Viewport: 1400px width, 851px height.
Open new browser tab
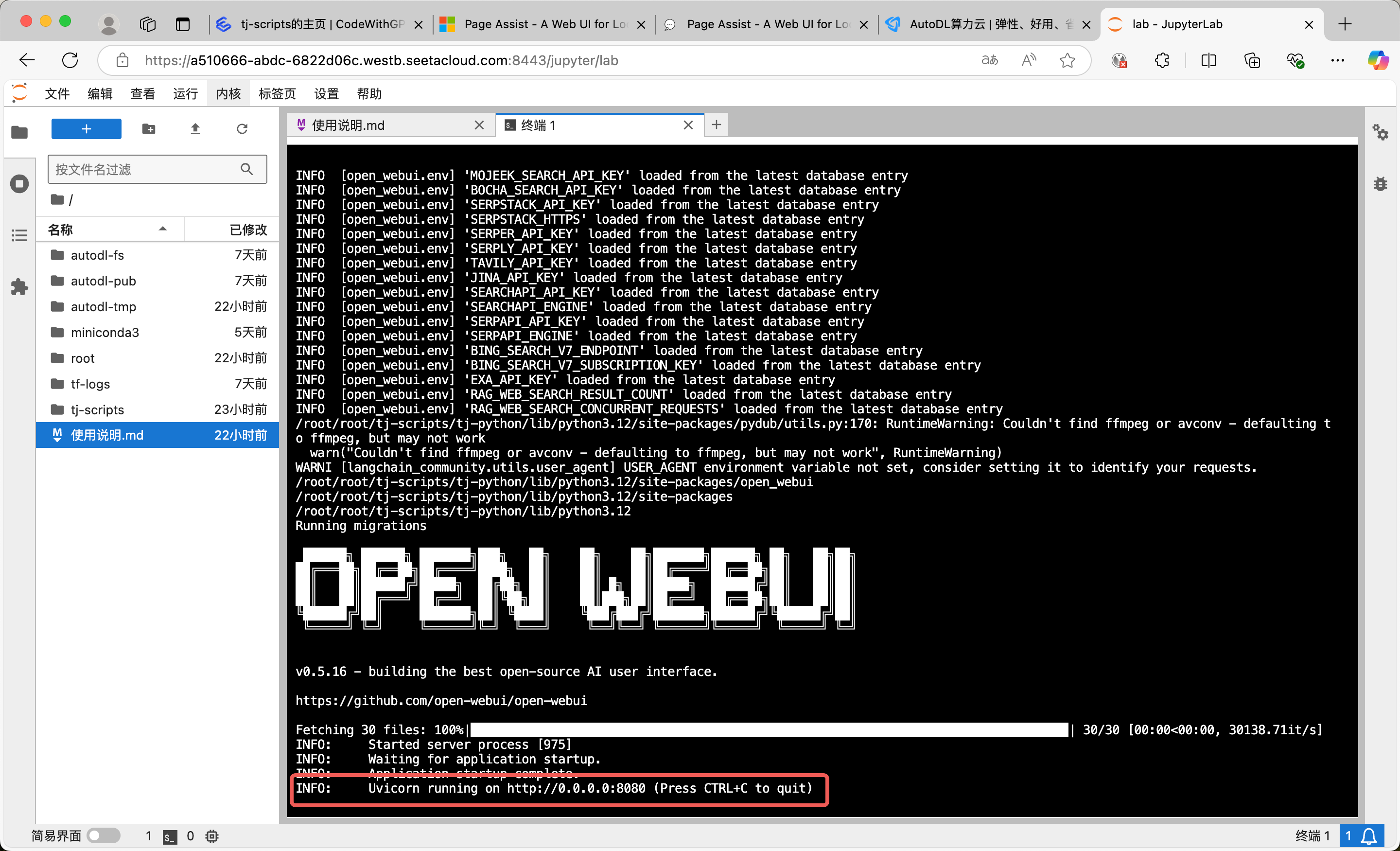pos(1345,24)
